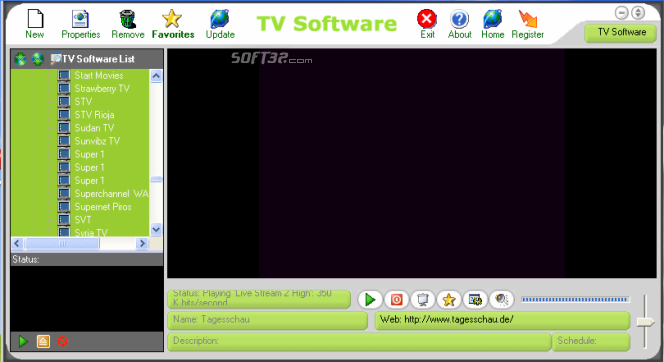Click the playing status text box
Screen dimensions: 664x362
click(x=259, y=299)
